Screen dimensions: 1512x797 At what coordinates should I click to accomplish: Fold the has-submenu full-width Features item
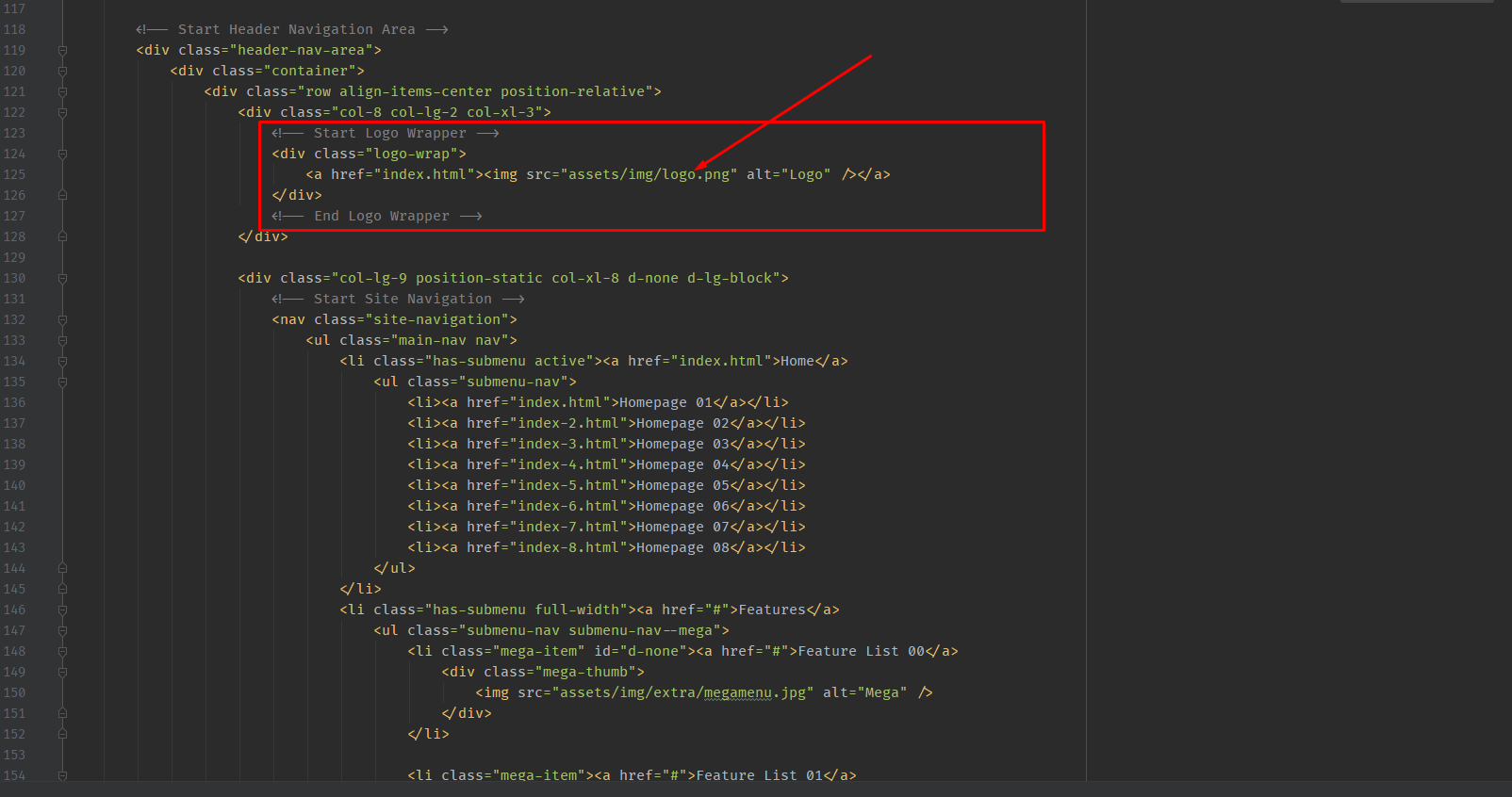click(62, 610)
